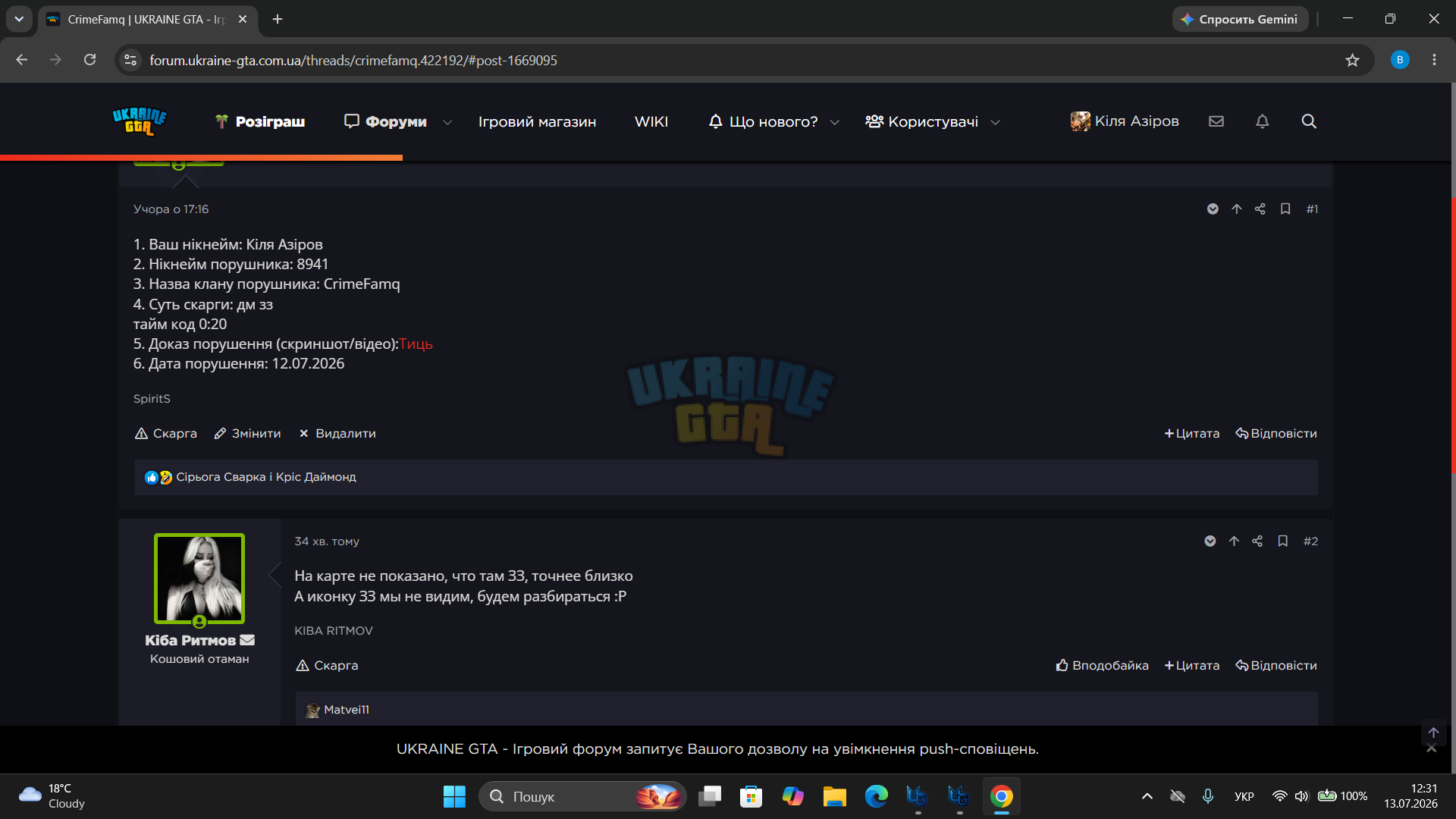Open Task View on taskbar
The height and width of the screenshot is (819, 1456).
pos(710,796)
